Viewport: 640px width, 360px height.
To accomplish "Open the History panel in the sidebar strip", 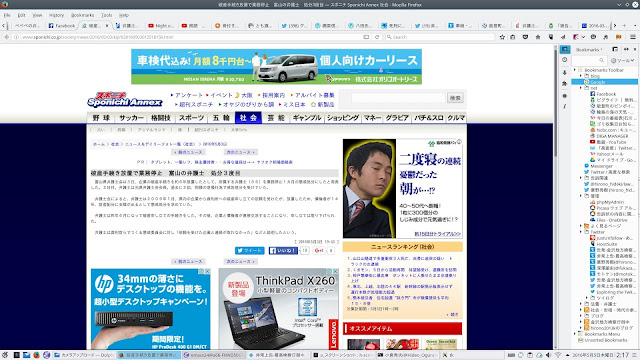I will pyautogui.click(x=565, y=60).
